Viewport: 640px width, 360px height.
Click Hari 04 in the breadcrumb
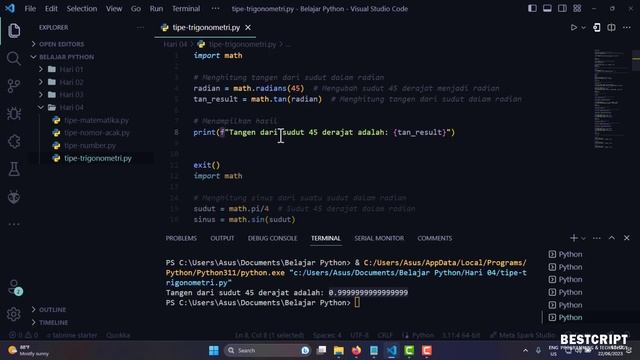(x=175, y=44)
